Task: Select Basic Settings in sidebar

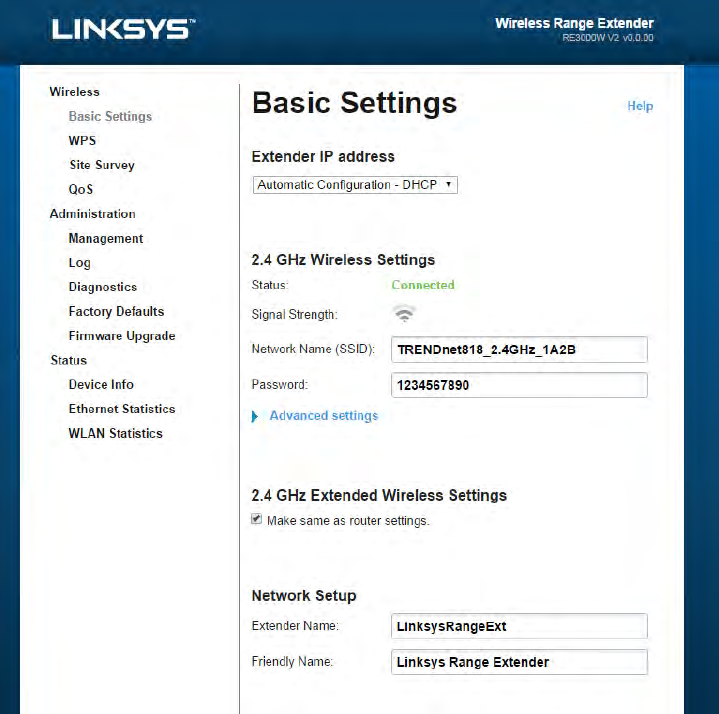Action: tap(110, 116)
